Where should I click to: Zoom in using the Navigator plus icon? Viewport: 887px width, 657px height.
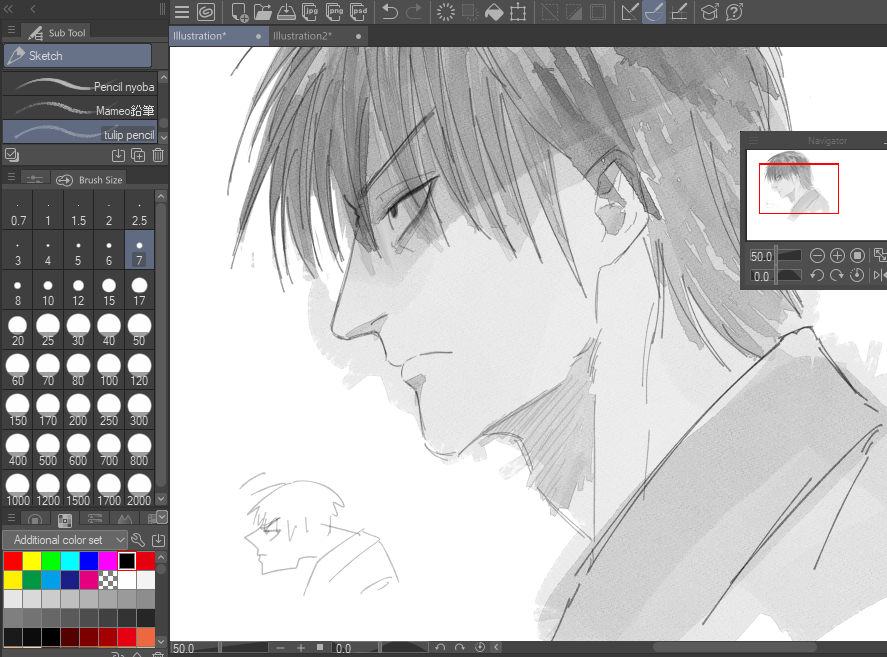coord(838,256)
